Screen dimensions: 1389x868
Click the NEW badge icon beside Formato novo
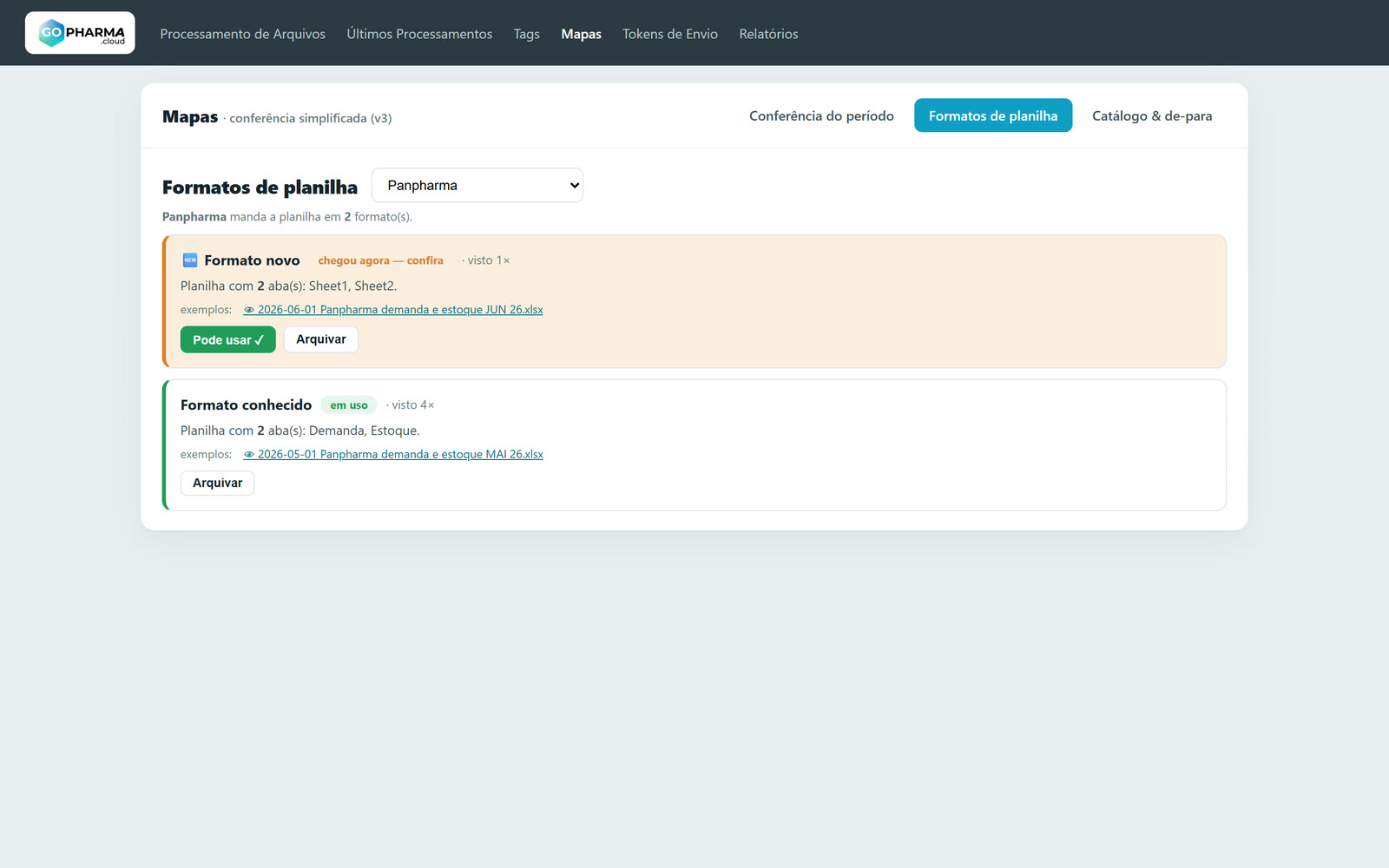[x=190, y=260]
